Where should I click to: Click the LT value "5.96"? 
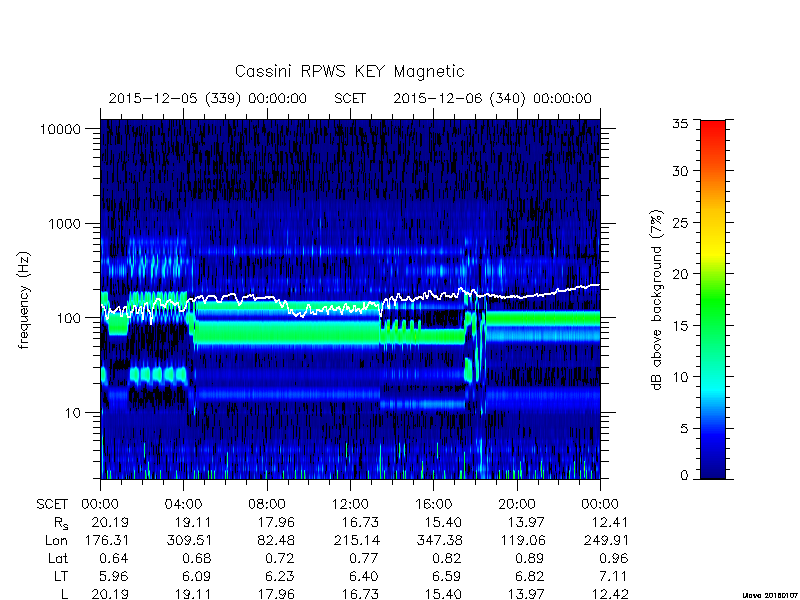click(114, 576)
